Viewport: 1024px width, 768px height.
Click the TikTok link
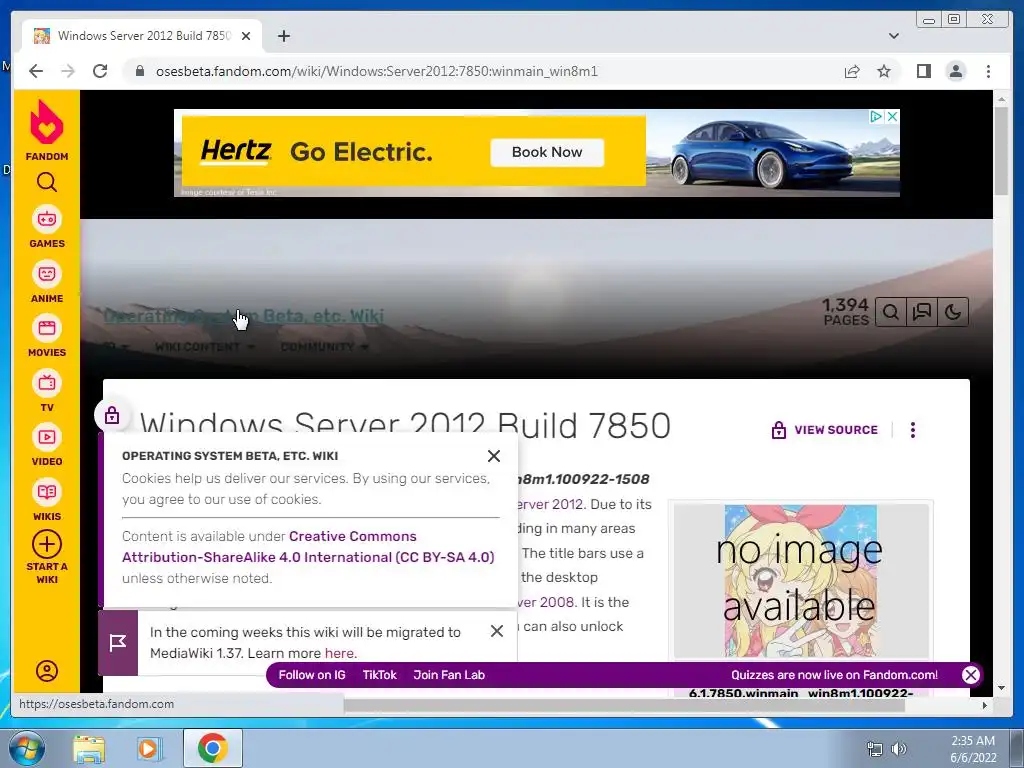pos(379,675)
